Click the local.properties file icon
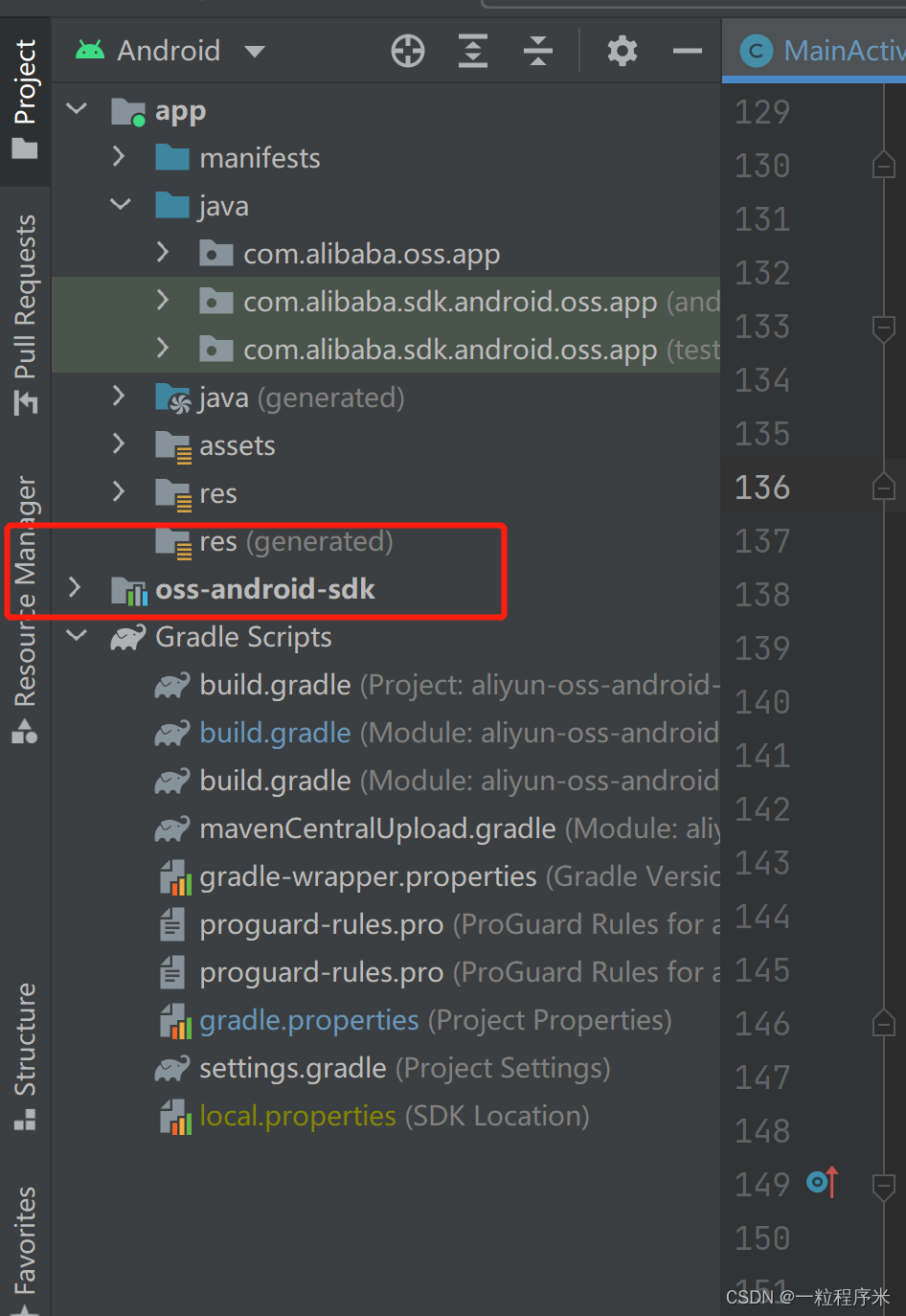Viewport: 906px width, 1316px height. [x=175, y=1117]
